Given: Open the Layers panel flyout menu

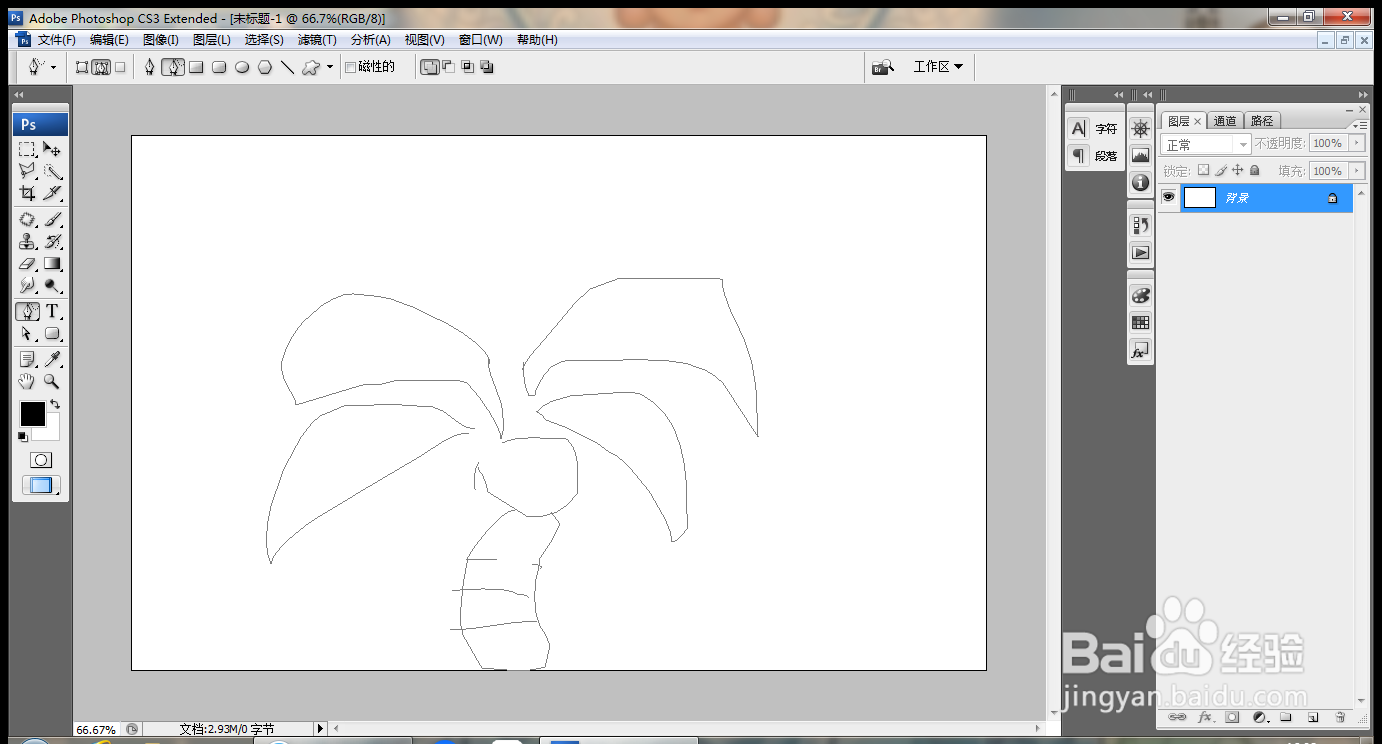Looking at the screenshot, I should [1358, 124].
